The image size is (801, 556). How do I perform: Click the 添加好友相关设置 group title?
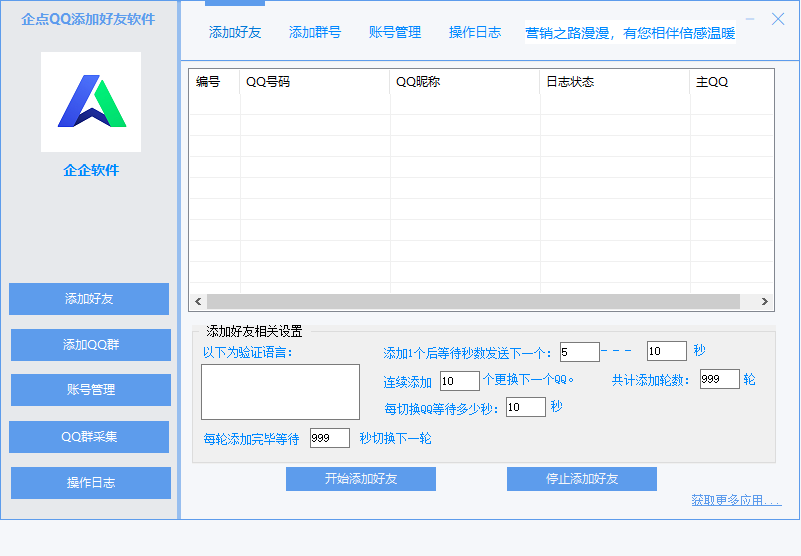pyautogui.click(x=254, y=332)
